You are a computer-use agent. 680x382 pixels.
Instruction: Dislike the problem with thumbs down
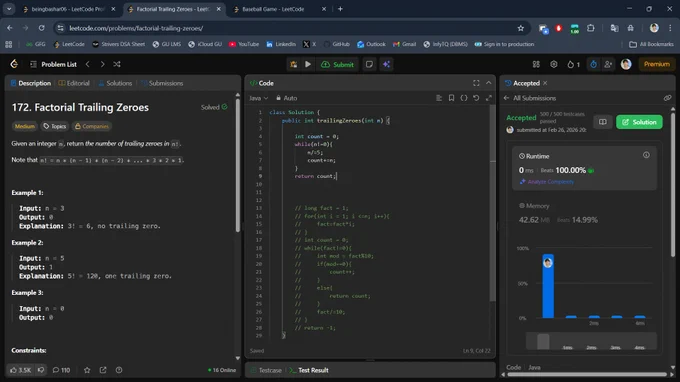(41, 370)
